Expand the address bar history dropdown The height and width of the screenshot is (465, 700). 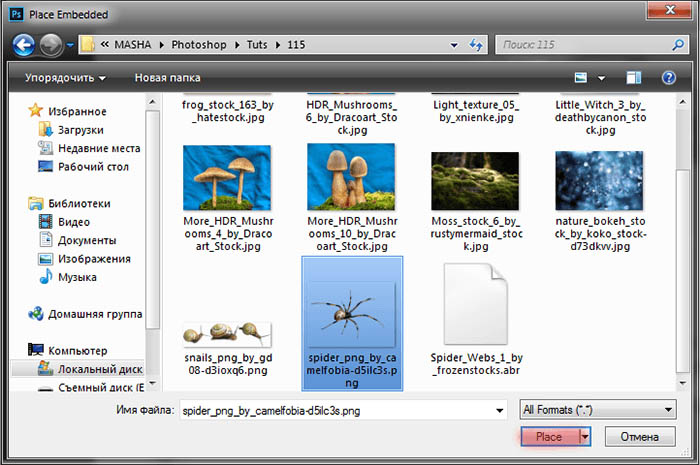[454, 45]
